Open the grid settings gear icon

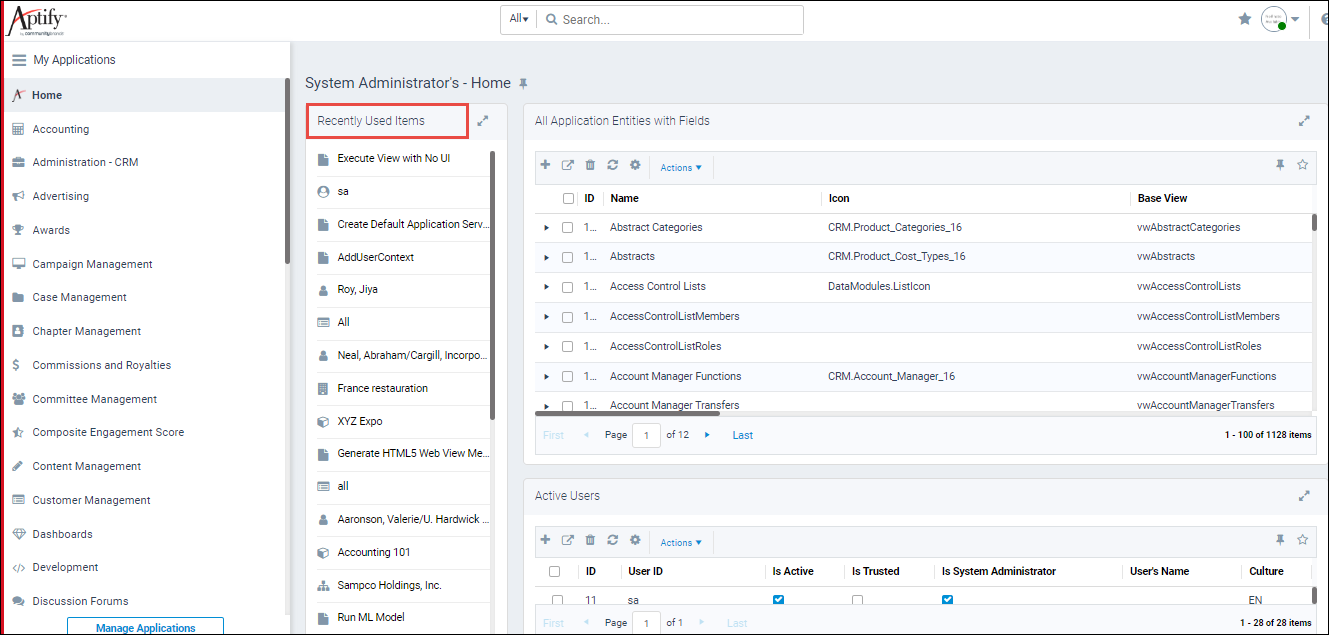tap(635, 164)
